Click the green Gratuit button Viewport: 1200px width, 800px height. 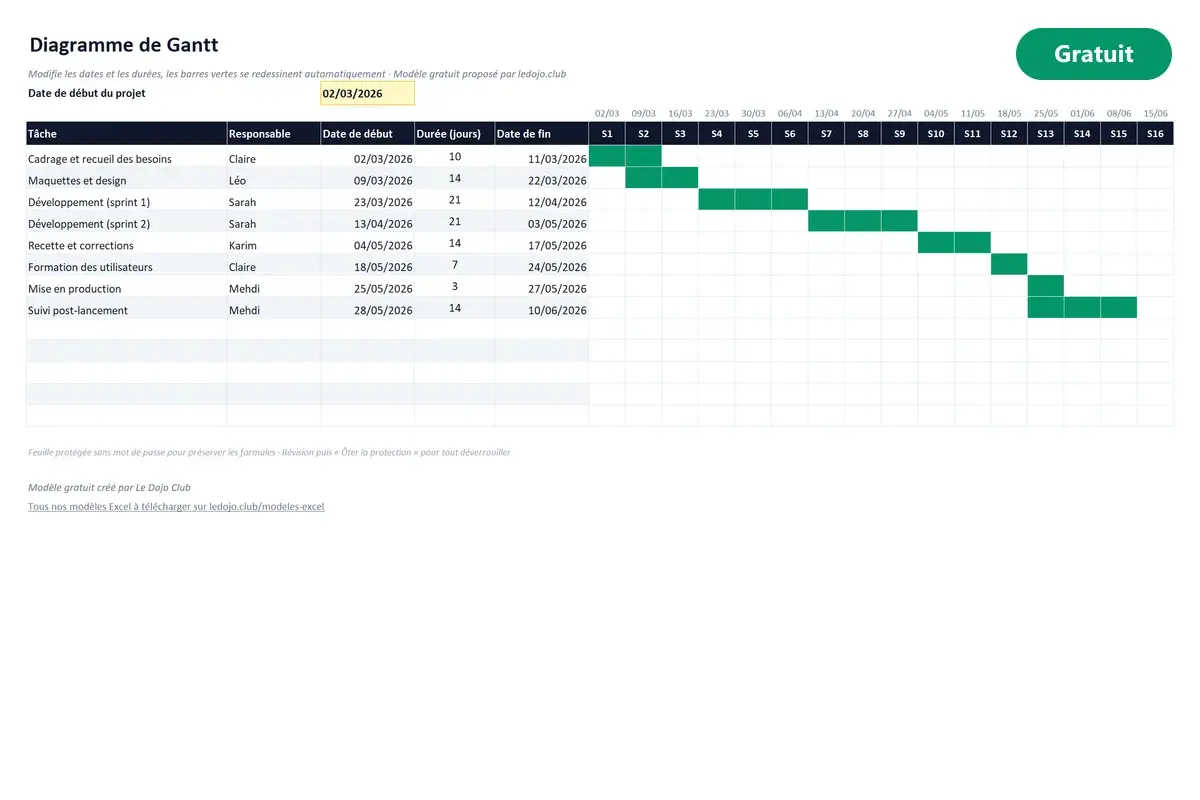point(1093,54)
